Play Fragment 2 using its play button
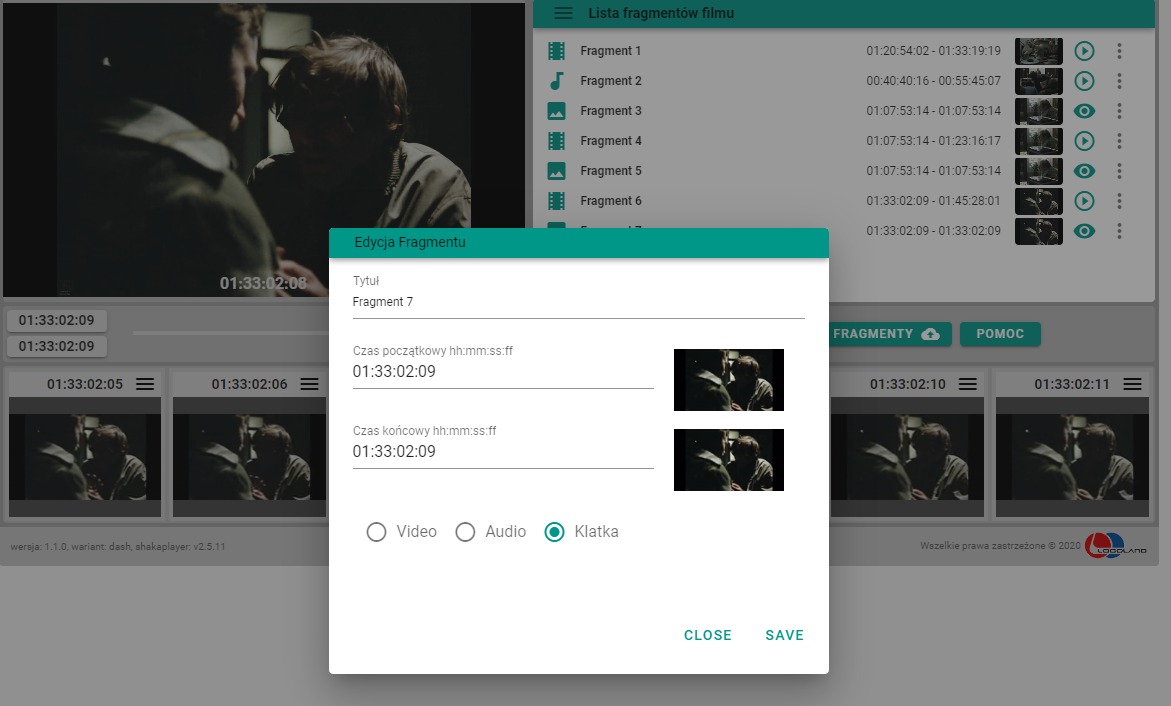The width and height of the screenshot is (1171, 706). 1084,81
